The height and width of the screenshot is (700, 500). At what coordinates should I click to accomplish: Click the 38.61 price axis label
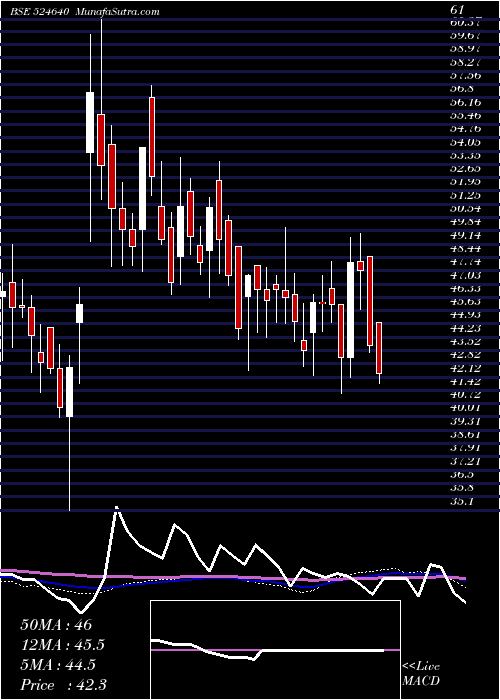466,434
